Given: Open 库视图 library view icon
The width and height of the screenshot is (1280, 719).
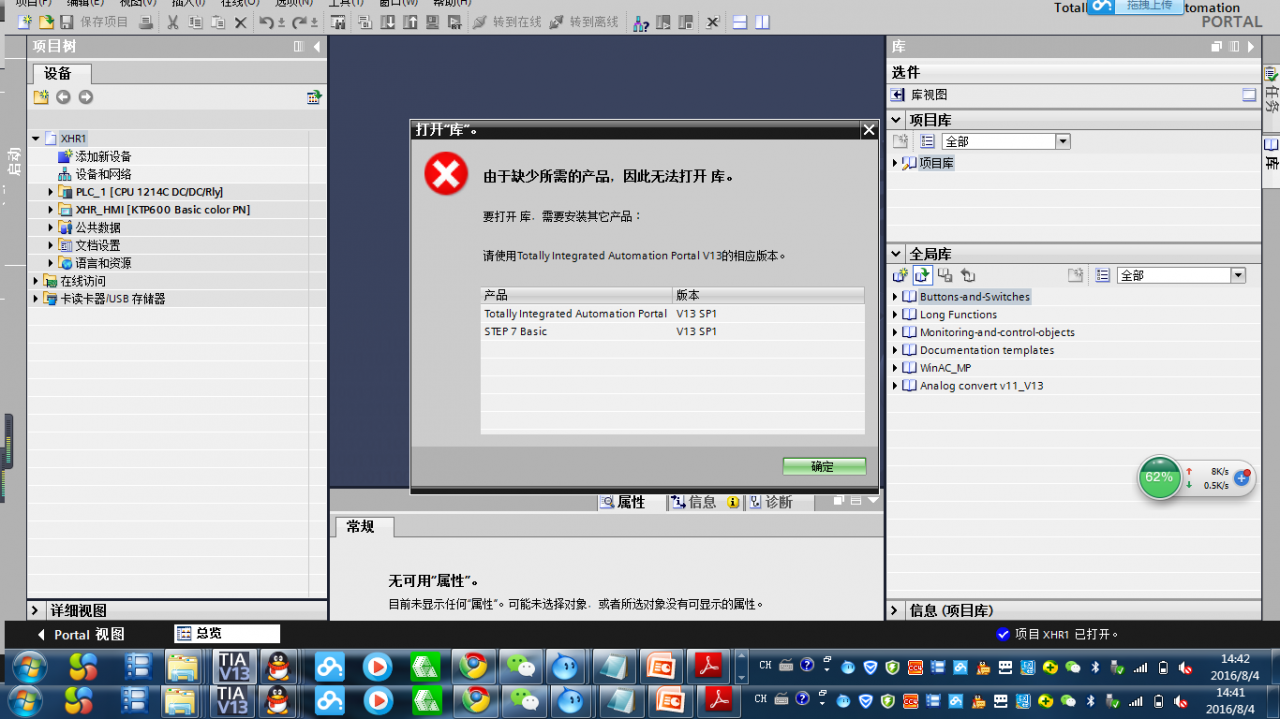Looking at the screenshot, I should 898,95.
